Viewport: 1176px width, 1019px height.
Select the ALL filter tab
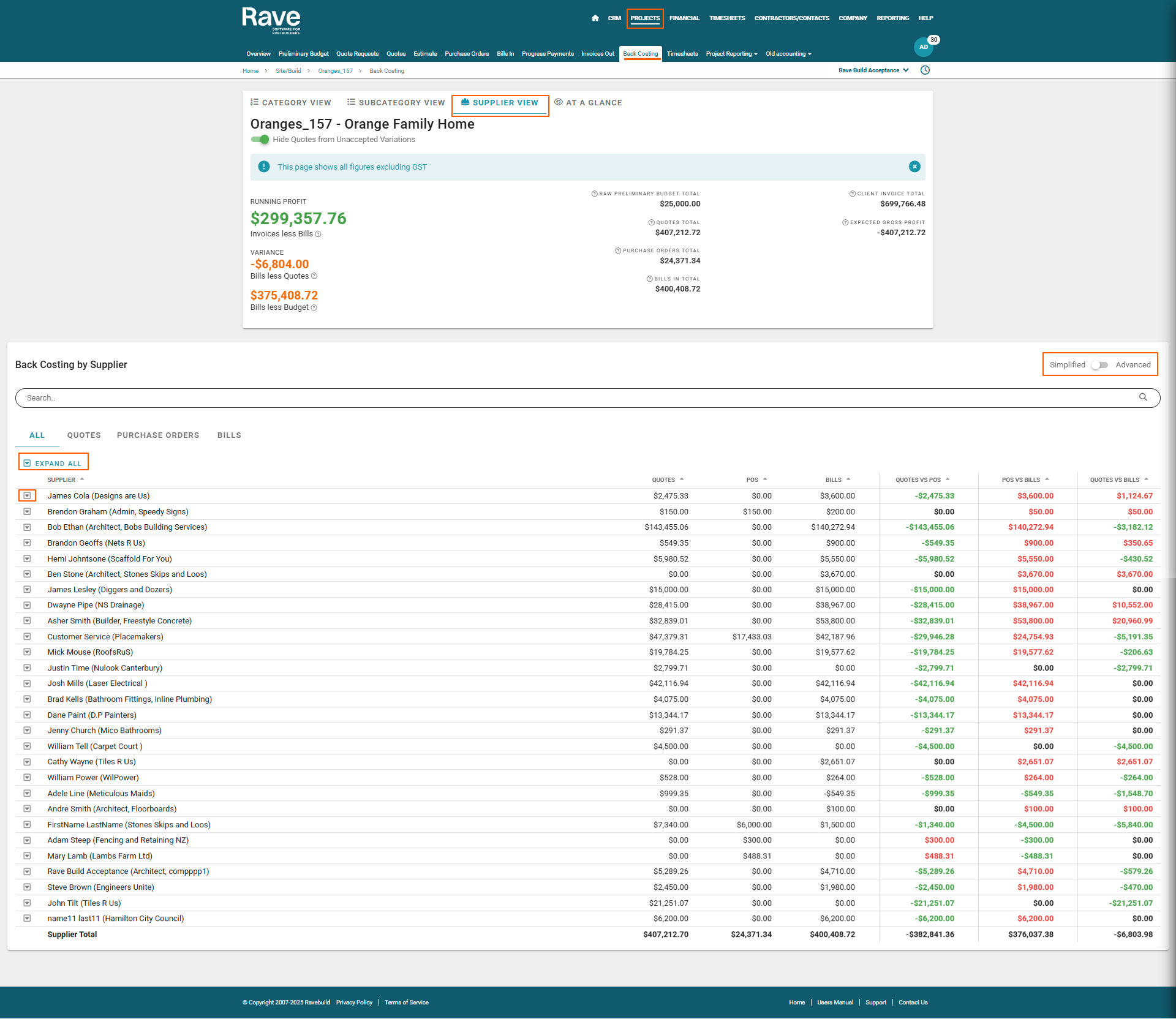click(x=37, y=435)
